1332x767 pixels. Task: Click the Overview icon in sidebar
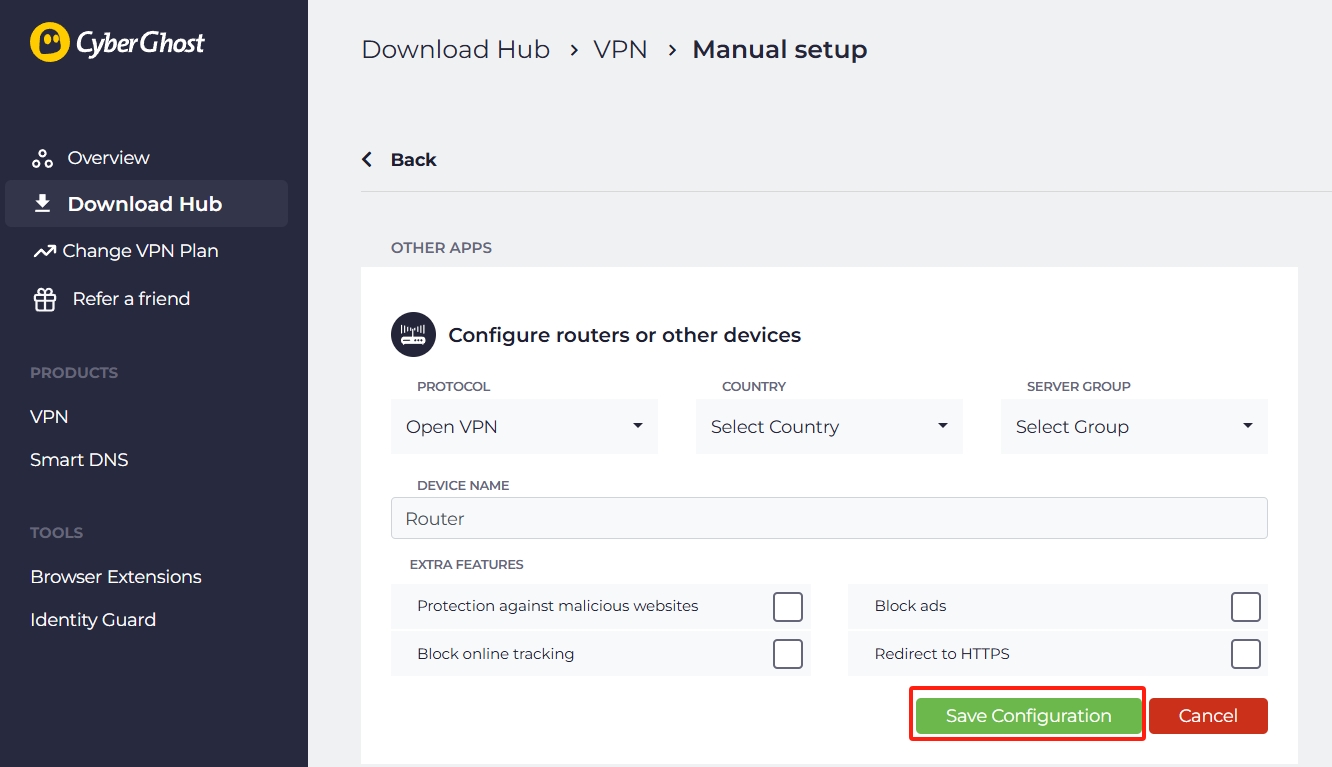pyautogui.click(x=42, y=158)
